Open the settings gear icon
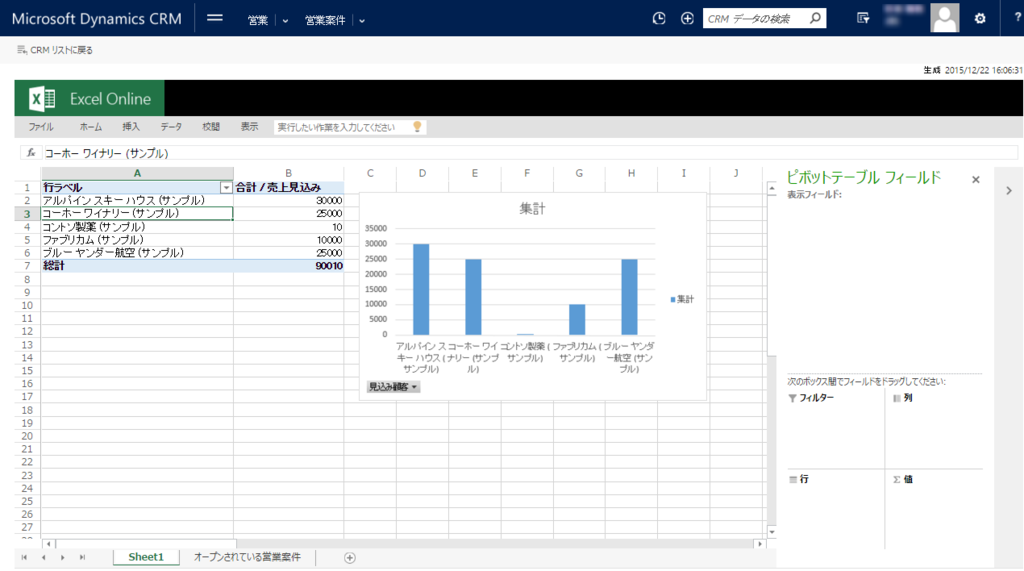1024x571 pixels. click(980, 18)
